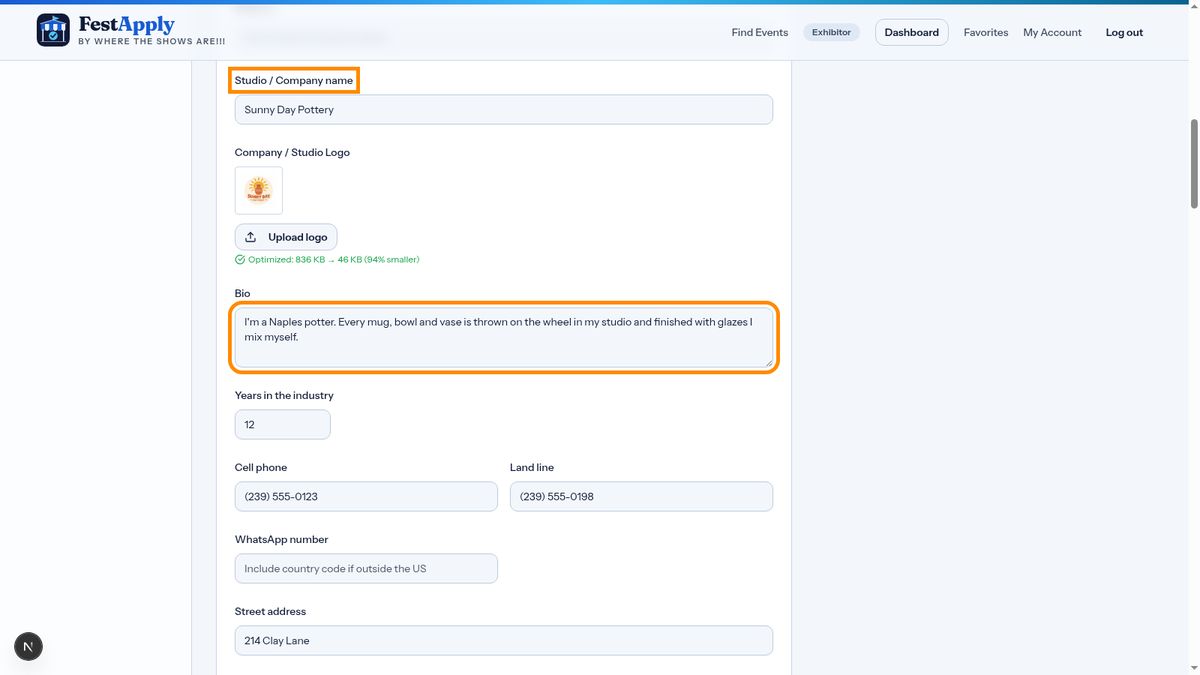
Task: Click the "Bio" label
Action: pos(243,294)
